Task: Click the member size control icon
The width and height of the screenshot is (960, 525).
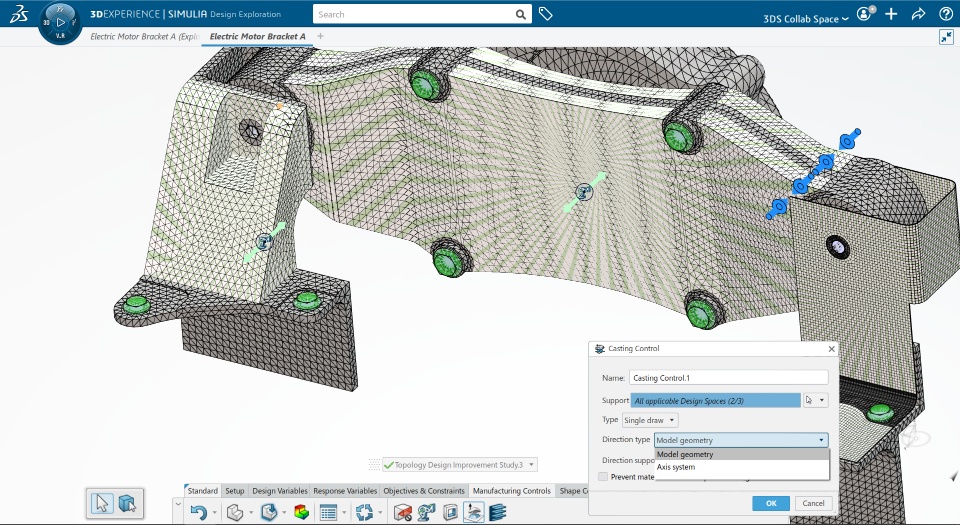Action: click(450, 512)
